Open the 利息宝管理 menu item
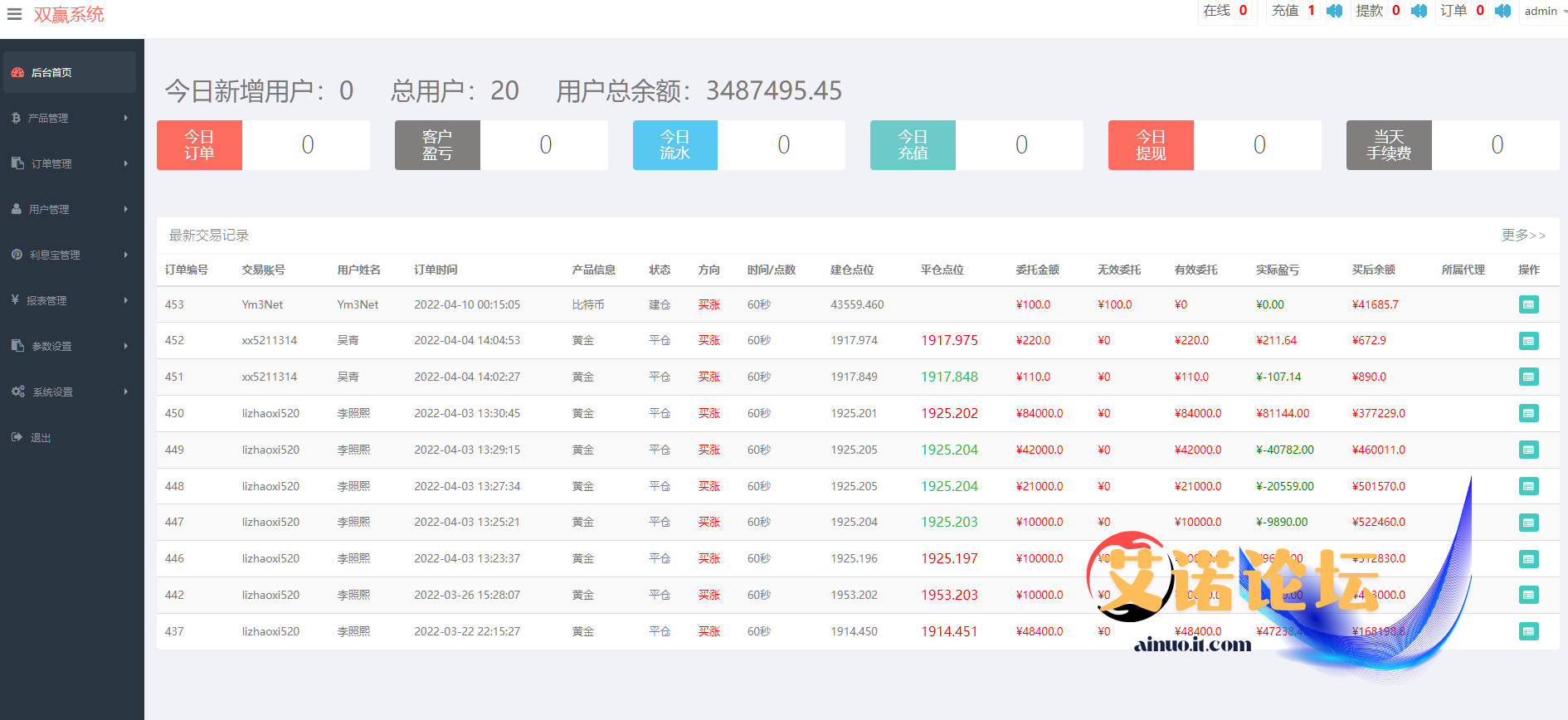Image resolution: width=1568 pixels, height=720 pixels. tap(55, 255)
